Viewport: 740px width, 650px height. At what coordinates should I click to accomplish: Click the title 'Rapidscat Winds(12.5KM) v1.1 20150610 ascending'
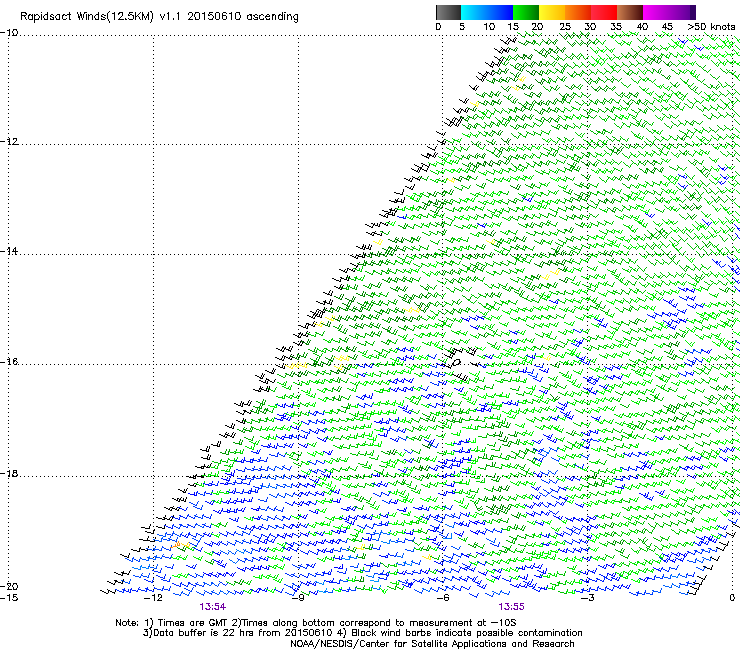[x=160, y=17]
